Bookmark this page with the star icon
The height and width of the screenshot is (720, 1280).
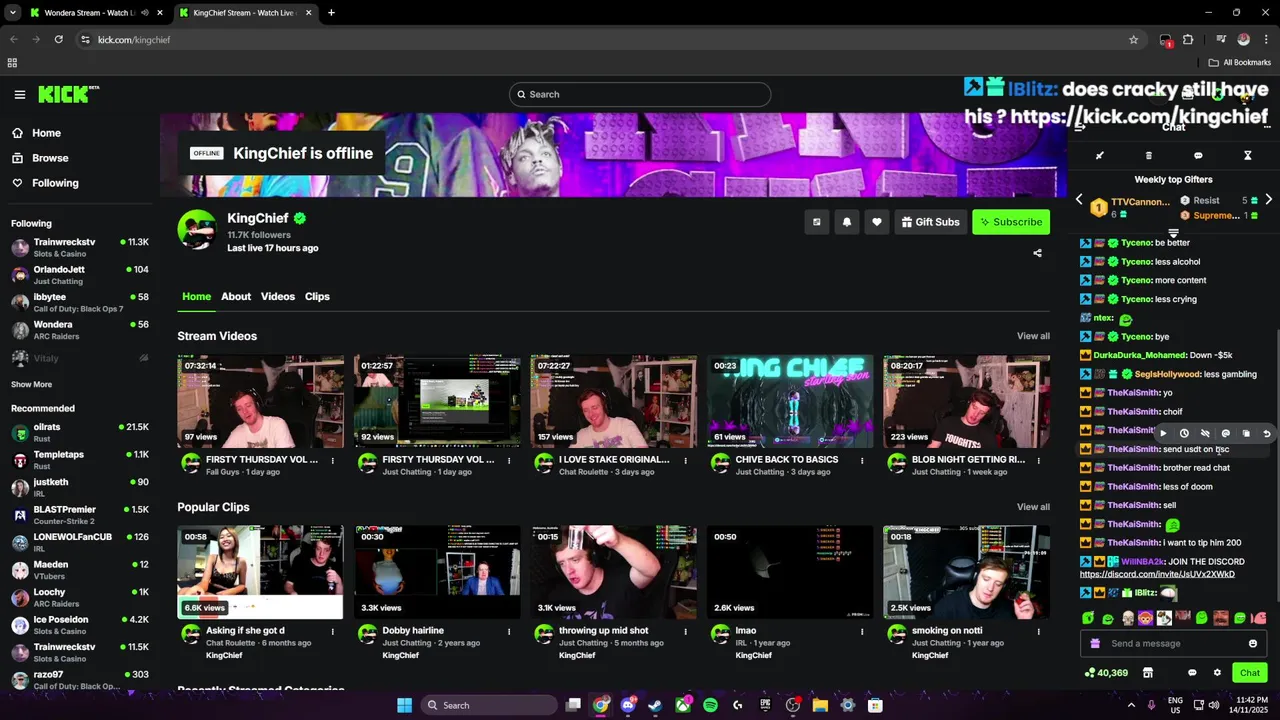[1133, 40]
